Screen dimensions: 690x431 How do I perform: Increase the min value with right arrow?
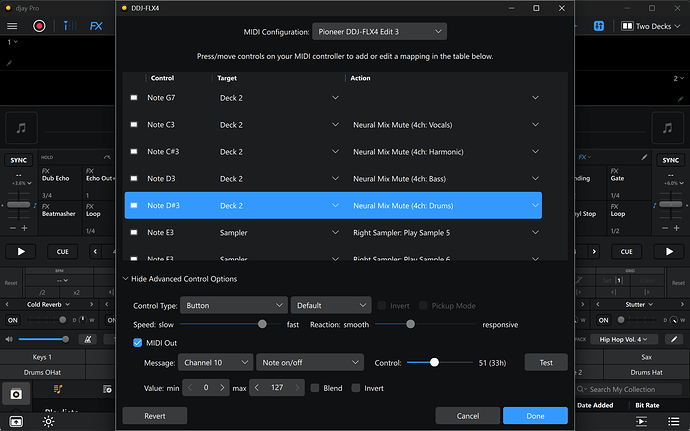(x=222, y=387)
